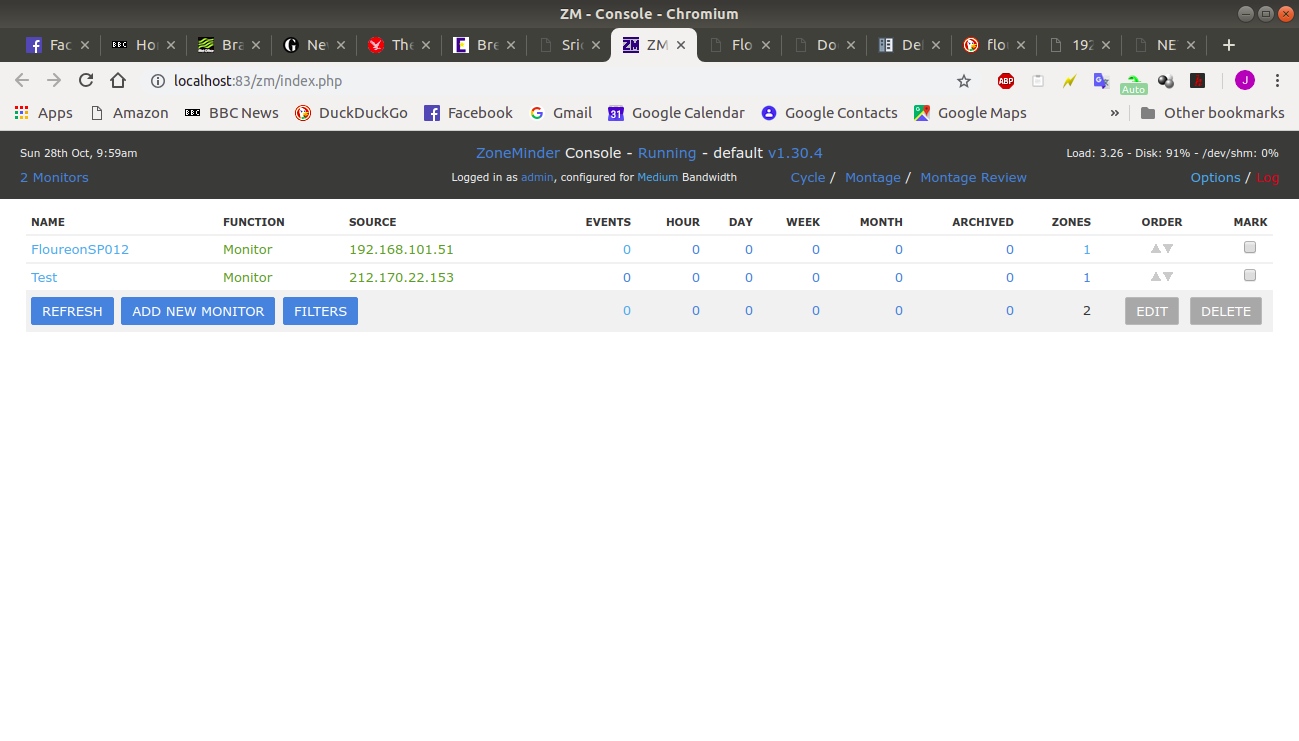Open the Gmail bookmark

coord(561,113)
